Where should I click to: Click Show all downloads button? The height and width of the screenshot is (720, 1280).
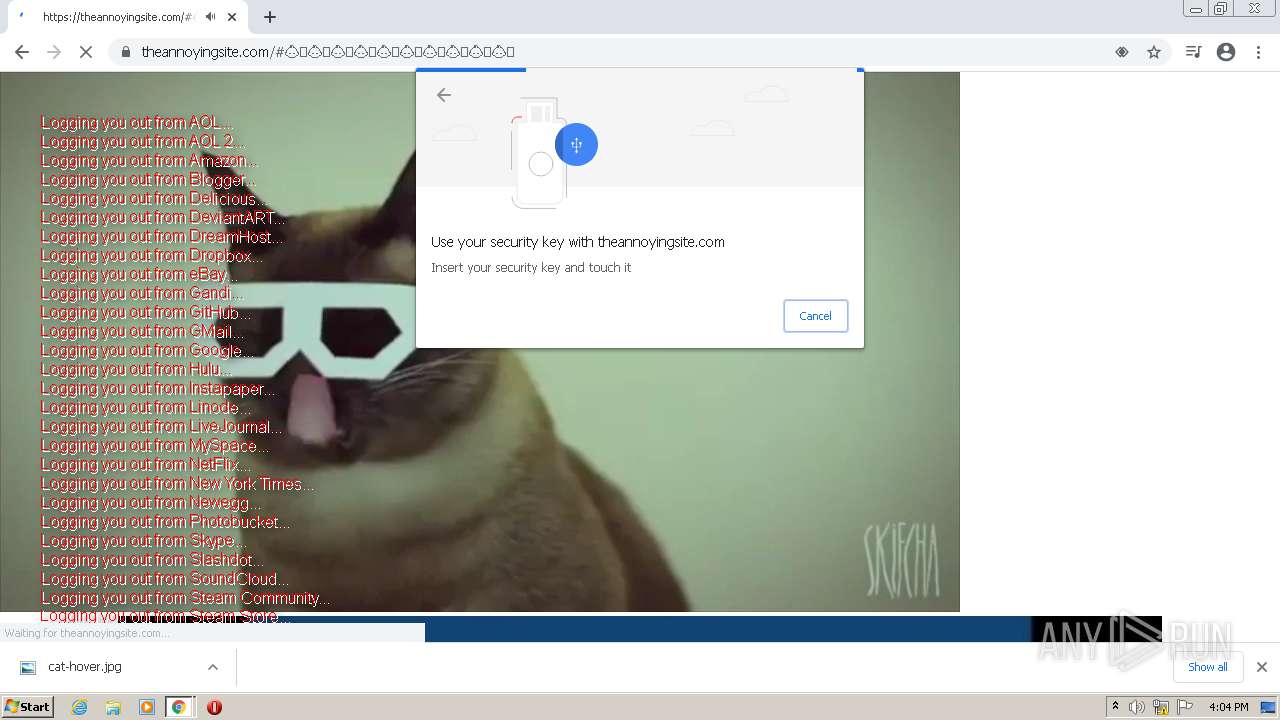(1207, 667)
